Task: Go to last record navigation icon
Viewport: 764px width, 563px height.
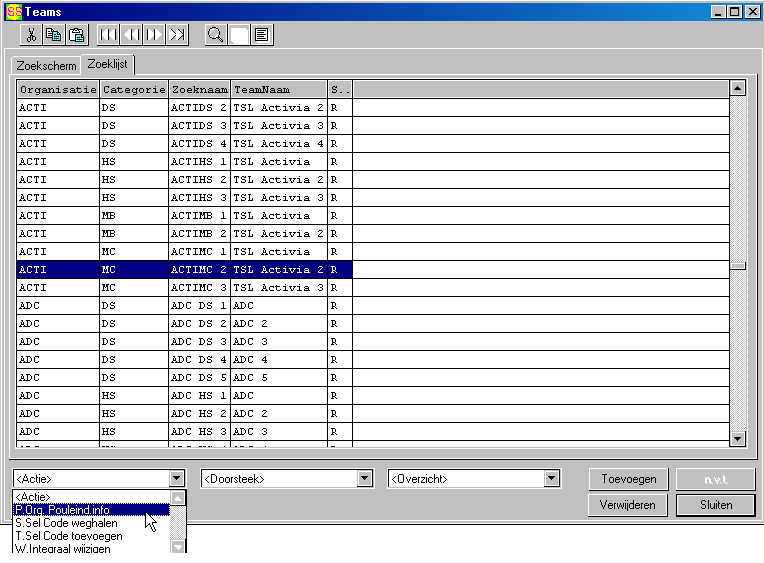Action: (177, 35)
